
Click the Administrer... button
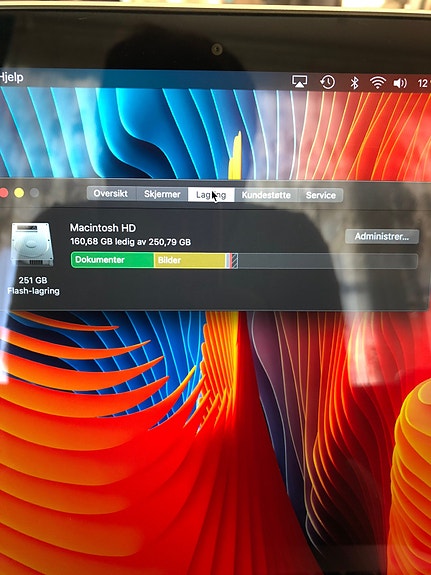point(381,237)
